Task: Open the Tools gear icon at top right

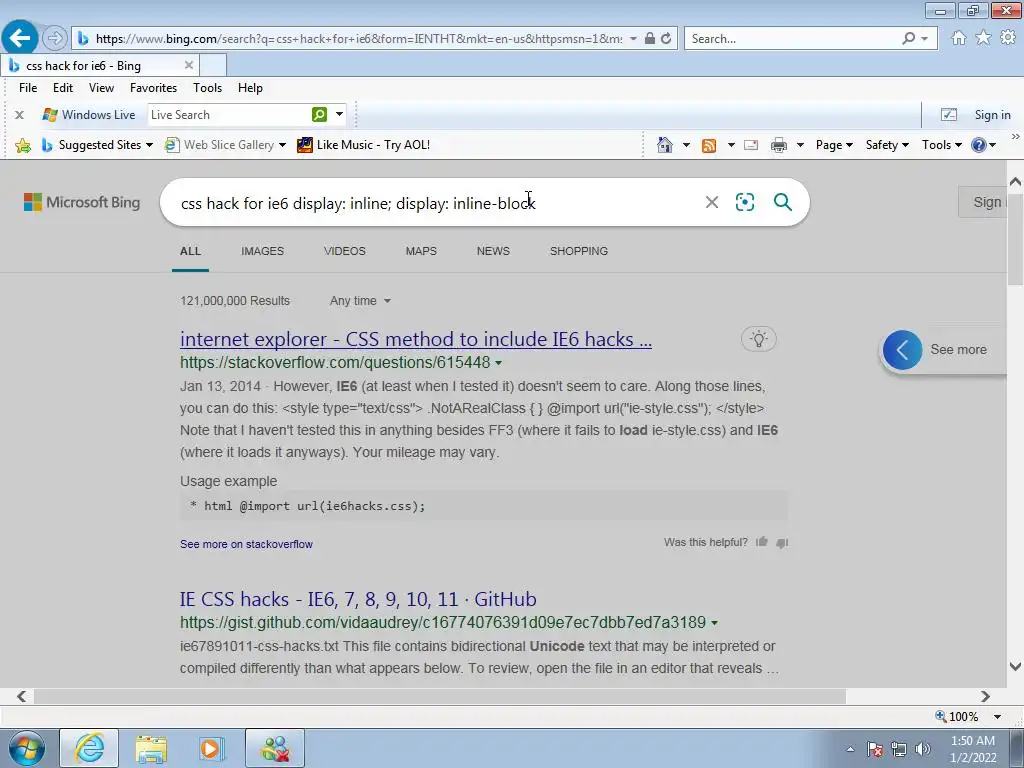Action: coord(1008,38)
